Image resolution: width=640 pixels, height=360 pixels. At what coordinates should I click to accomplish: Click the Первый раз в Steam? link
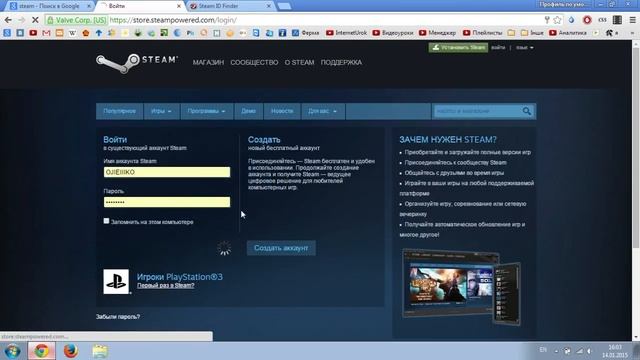[165, 286]
